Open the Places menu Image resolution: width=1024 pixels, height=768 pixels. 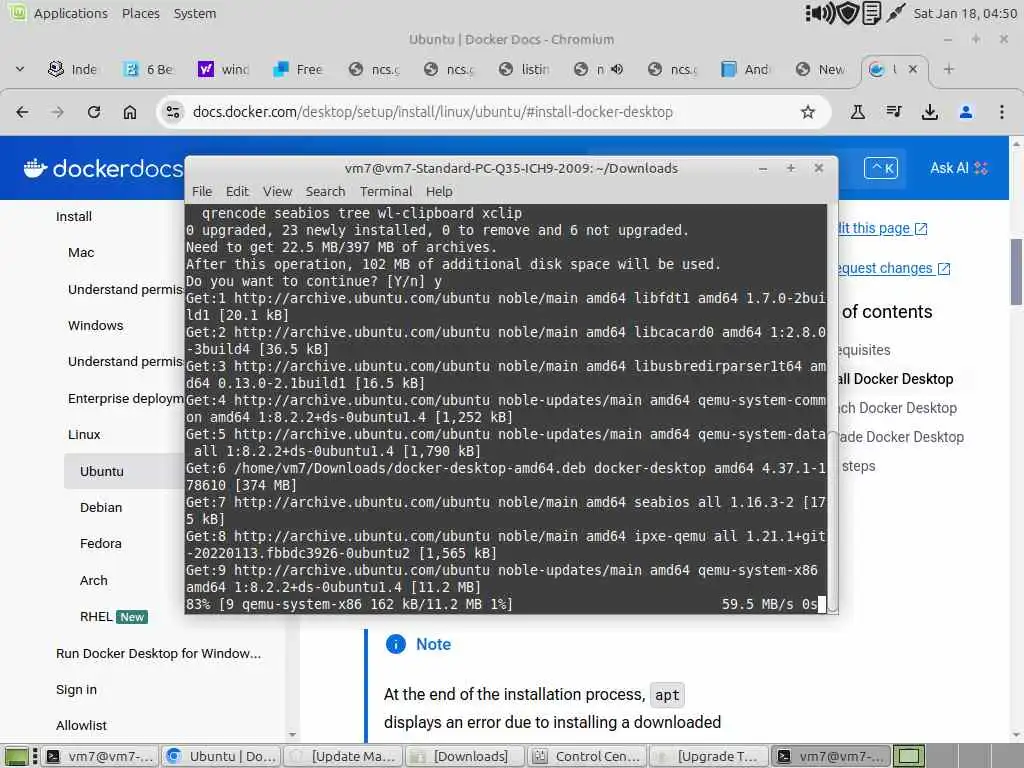(x=140, y=13)
